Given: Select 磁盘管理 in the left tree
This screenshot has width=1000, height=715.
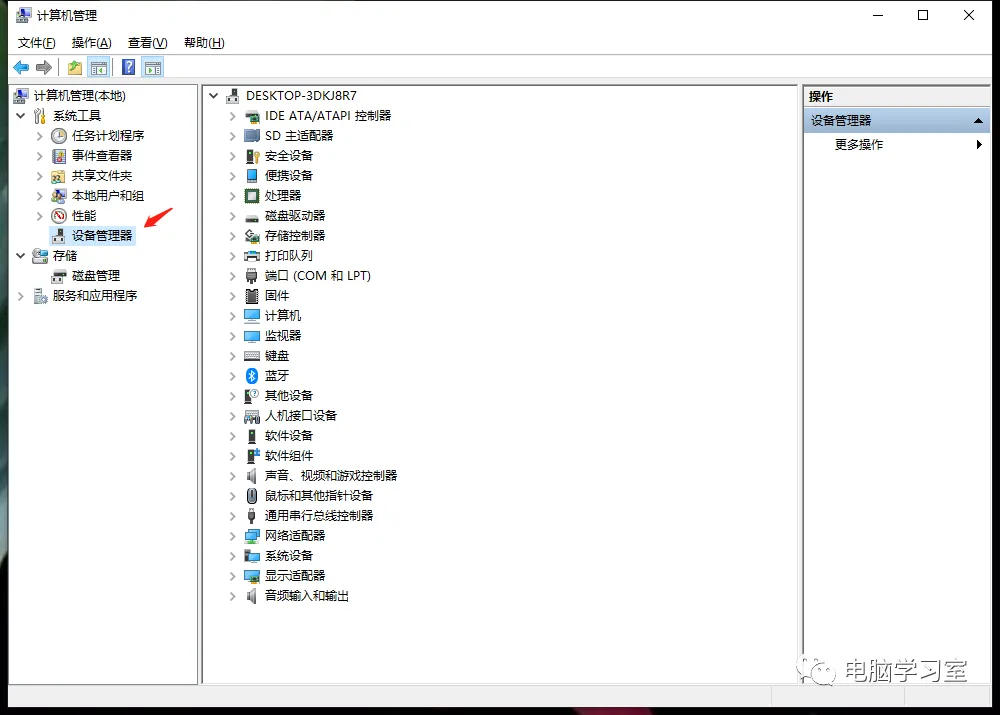Looking at the screenshot, I should (x=96, y=276).
